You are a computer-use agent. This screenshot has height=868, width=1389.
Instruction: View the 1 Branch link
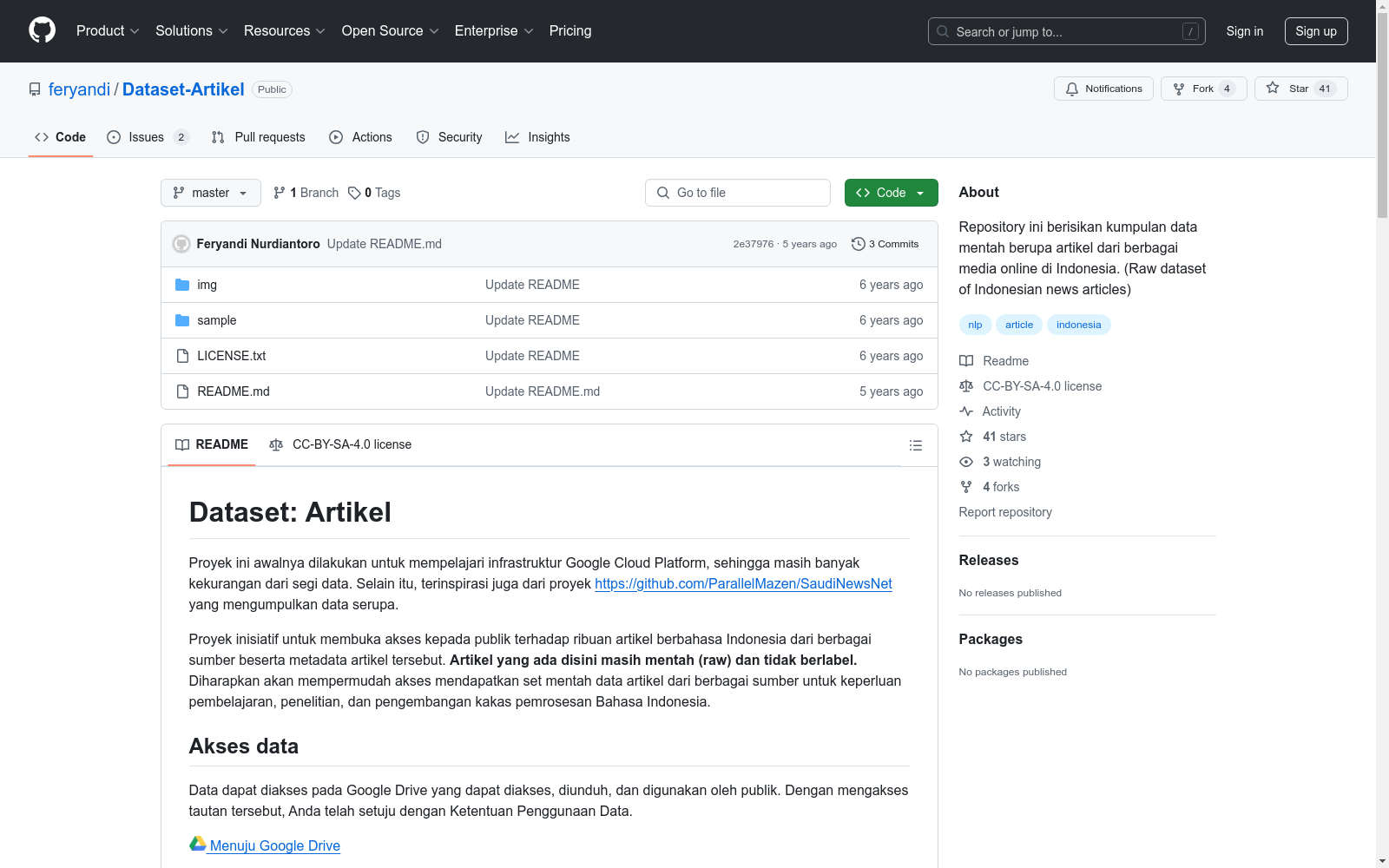(x=306, y=193)
